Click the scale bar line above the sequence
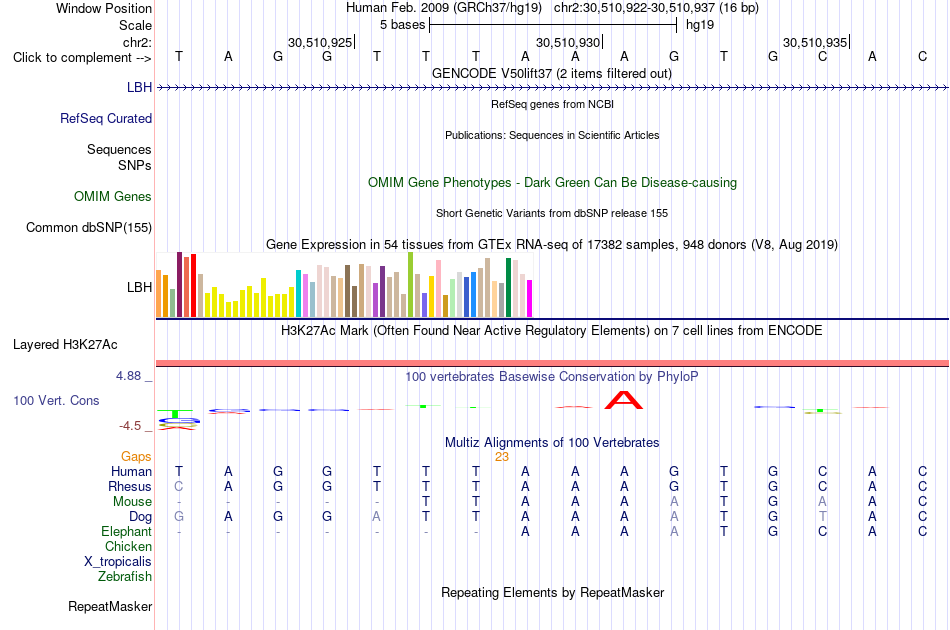Viewport: 950px width, 630px height. point(553,25)
